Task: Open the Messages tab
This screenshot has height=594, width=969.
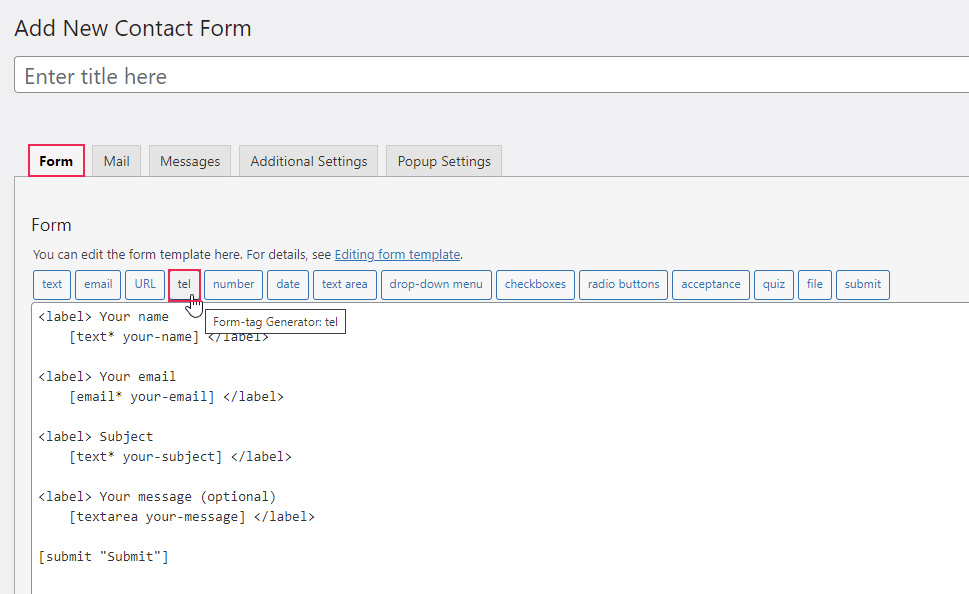Action: (190, 161)
